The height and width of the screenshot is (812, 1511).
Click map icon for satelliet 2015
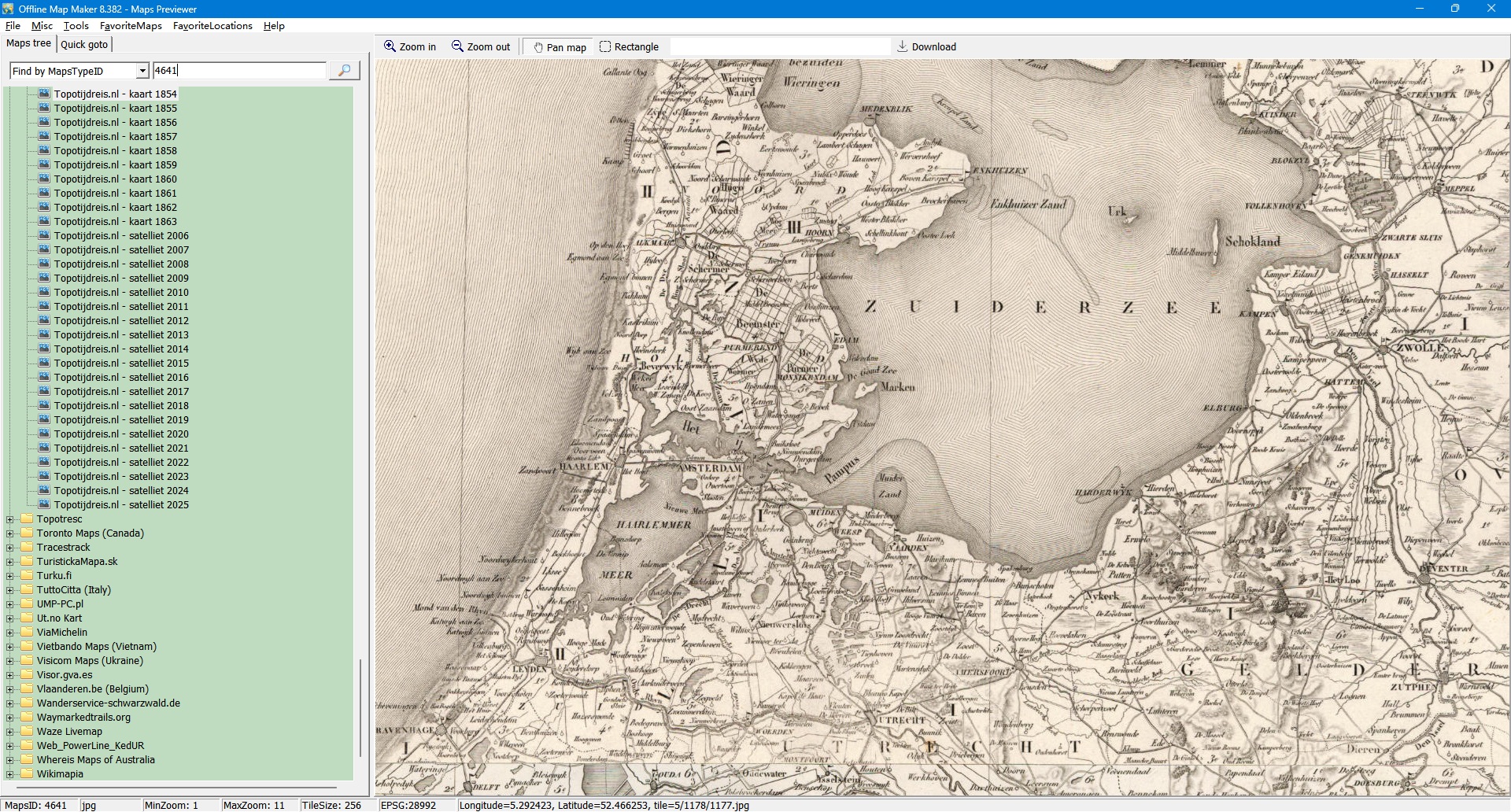pyautogui.click(x=44, y=363)
